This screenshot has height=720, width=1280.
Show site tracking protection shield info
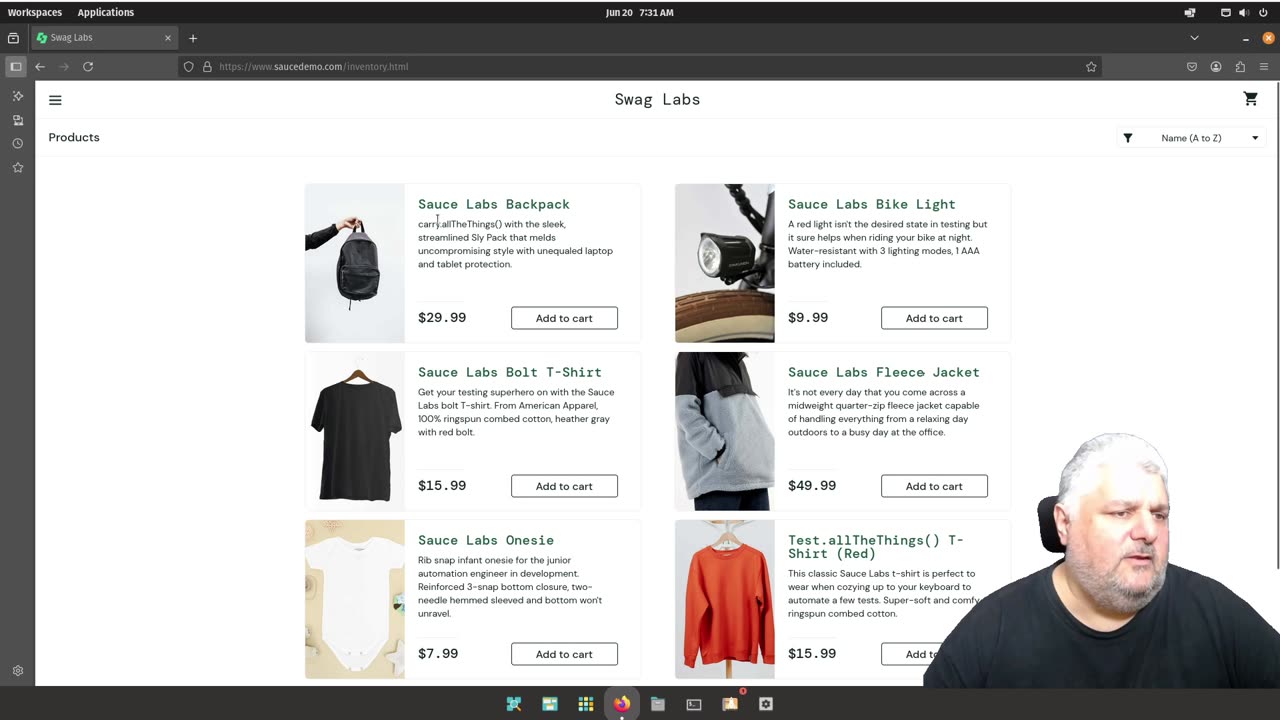188,67
